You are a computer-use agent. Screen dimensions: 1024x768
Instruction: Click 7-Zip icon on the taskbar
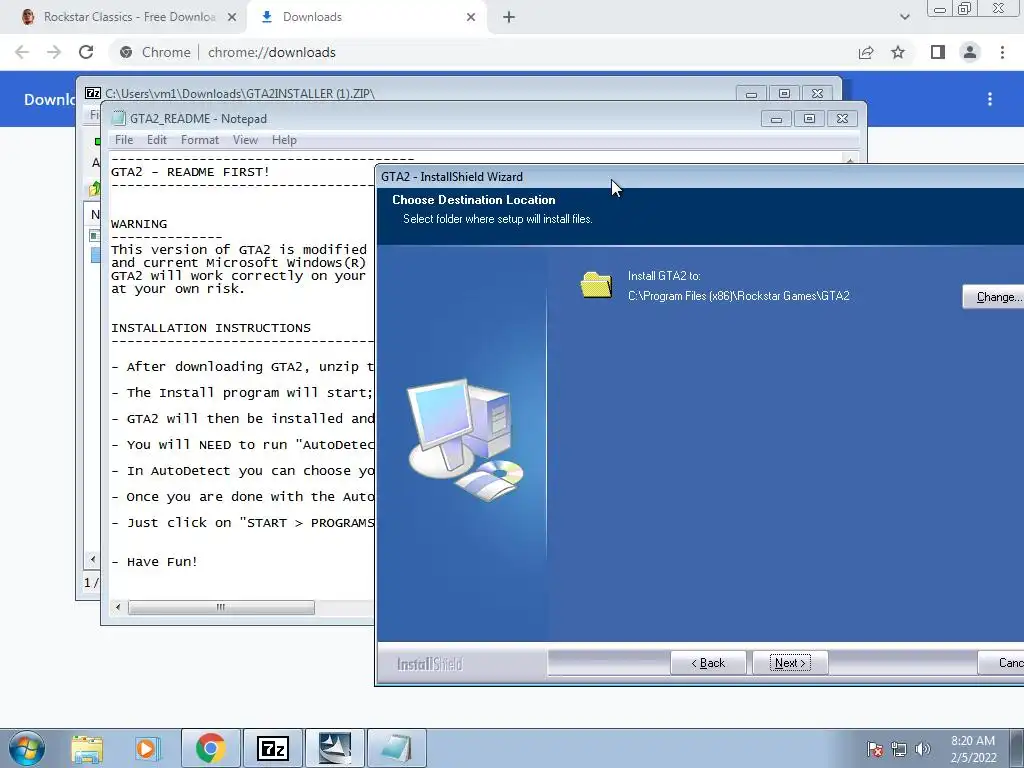[x=273, y=748]
